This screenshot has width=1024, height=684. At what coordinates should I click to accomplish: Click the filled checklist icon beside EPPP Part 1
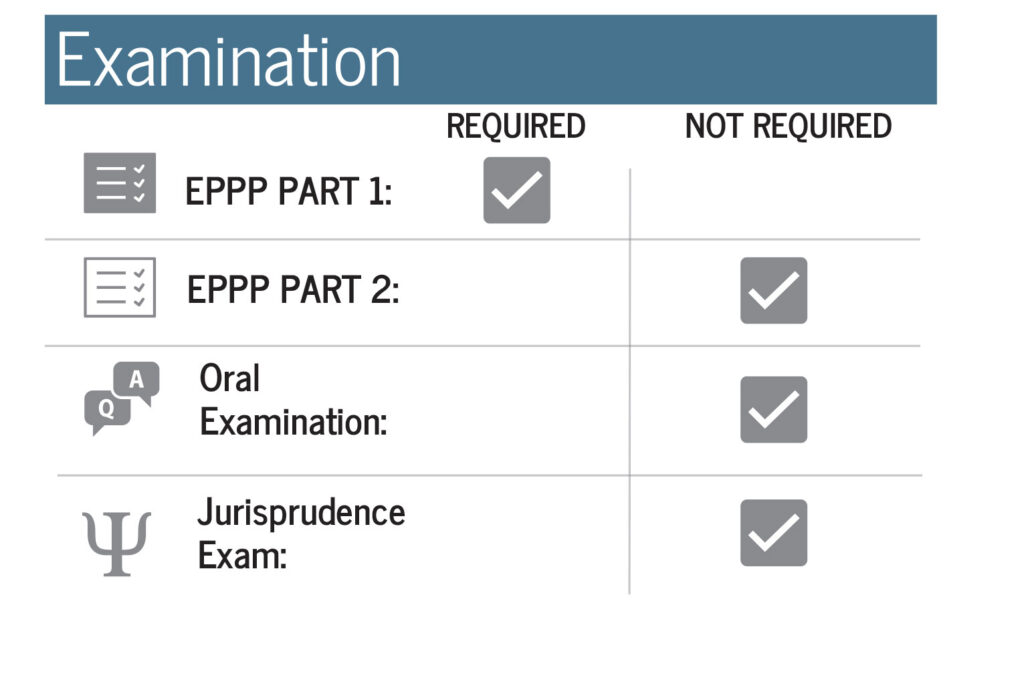(x=119, y=183)
